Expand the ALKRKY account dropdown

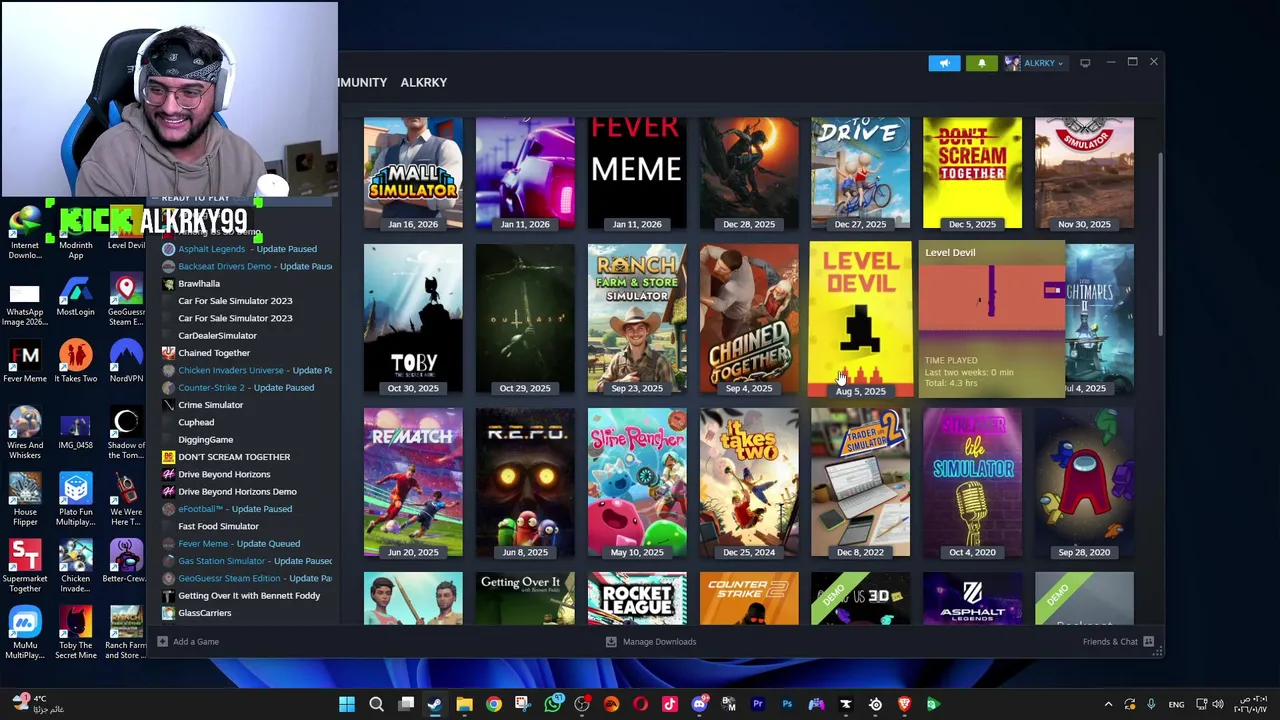point(1034,63)
